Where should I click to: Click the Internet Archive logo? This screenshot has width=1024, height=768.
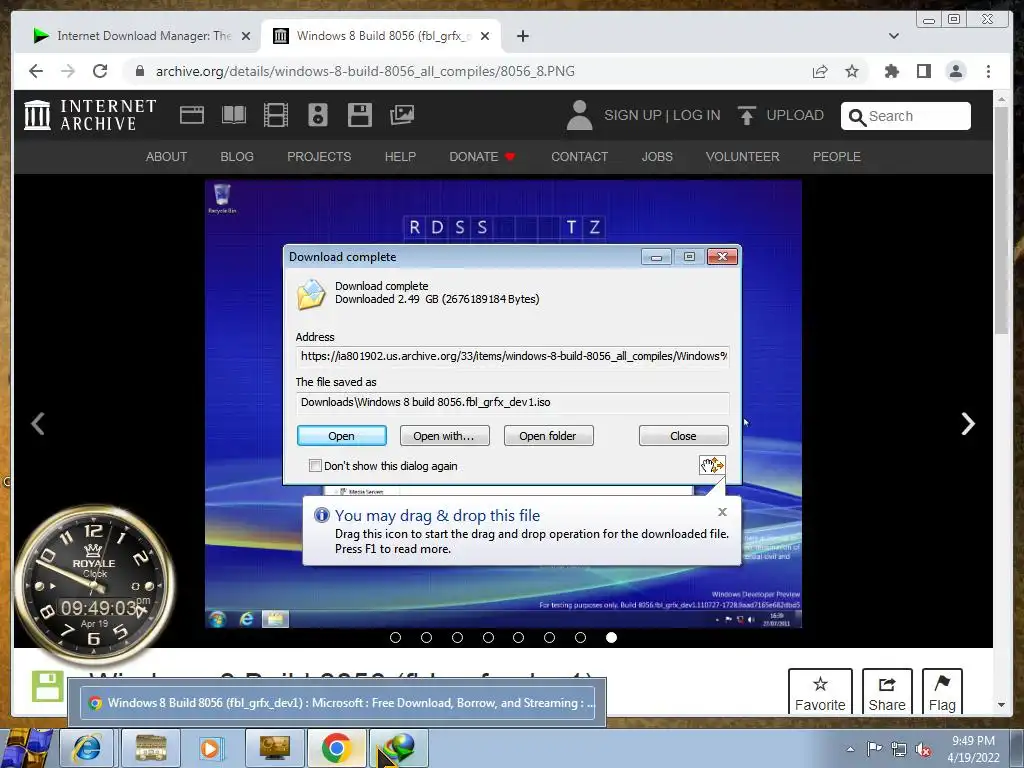(x=90, y=115)
